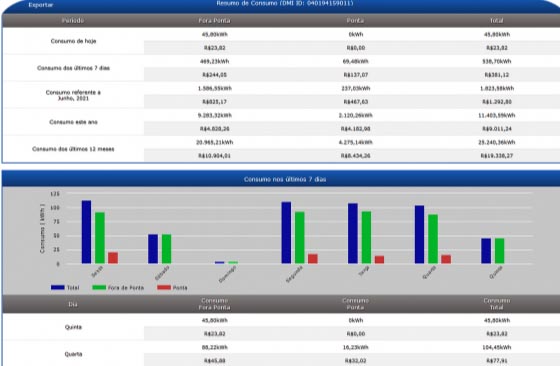The image size is (560, 366).
Task: Click the green Fora de Ponta bar for Segunda
Action: 300,238
